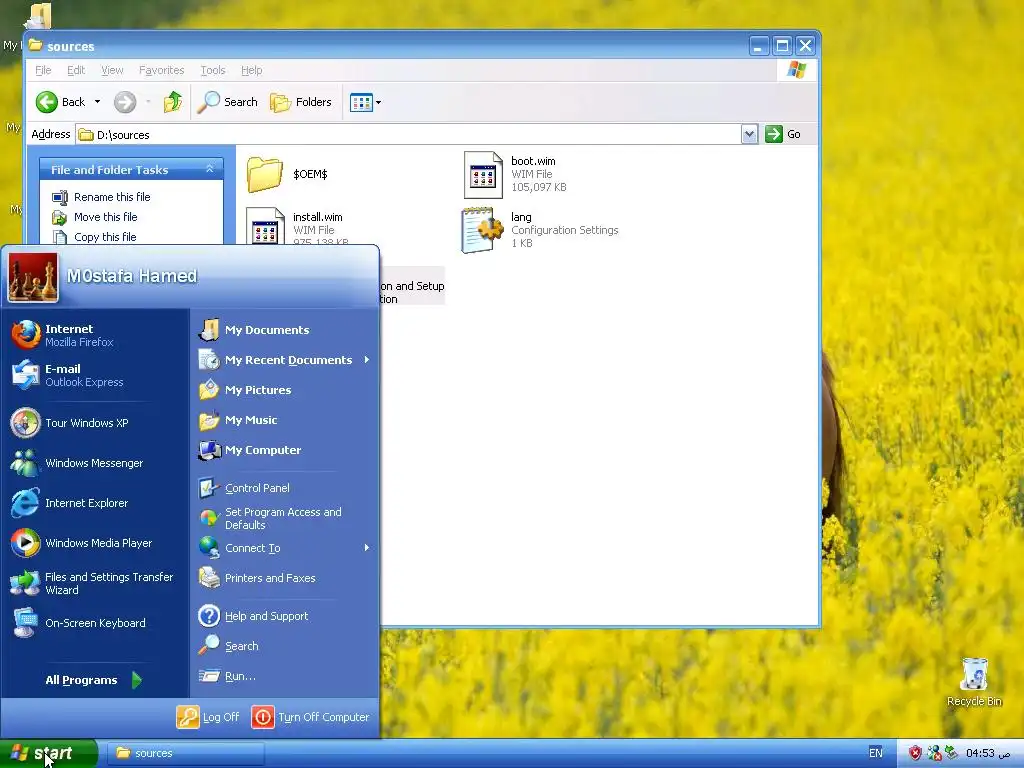Open the Tools menu

212,70
